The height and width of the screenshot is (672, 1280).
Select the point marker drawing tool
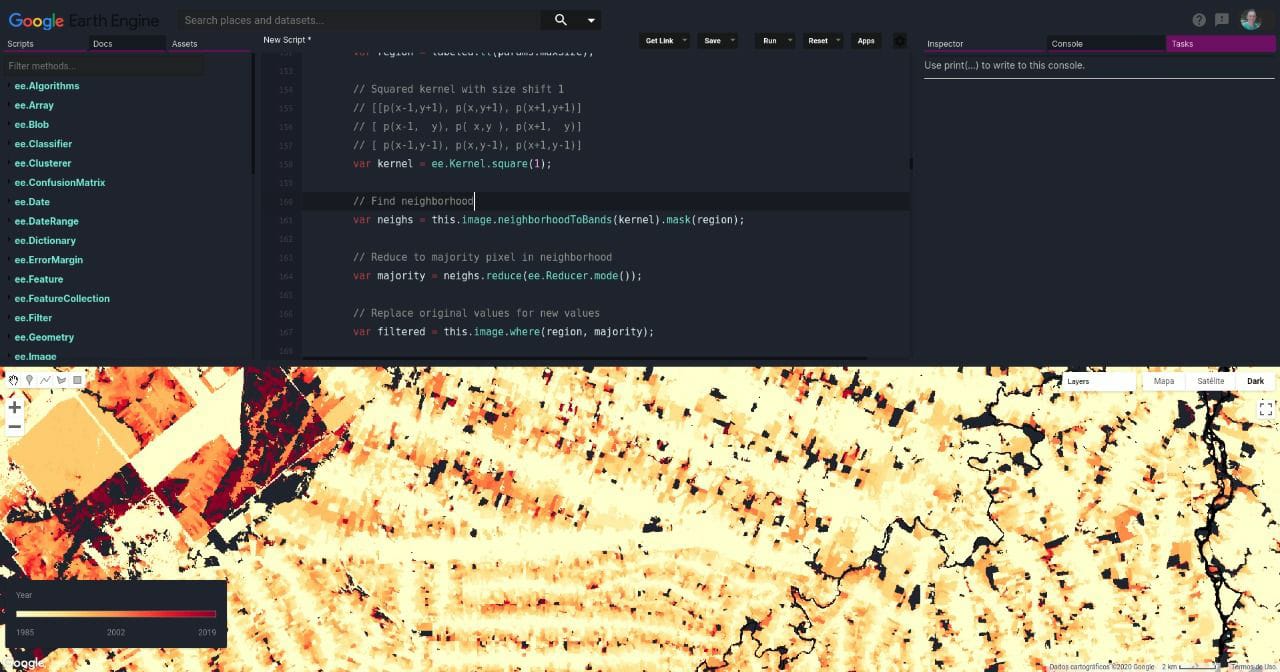click(29, 380)
